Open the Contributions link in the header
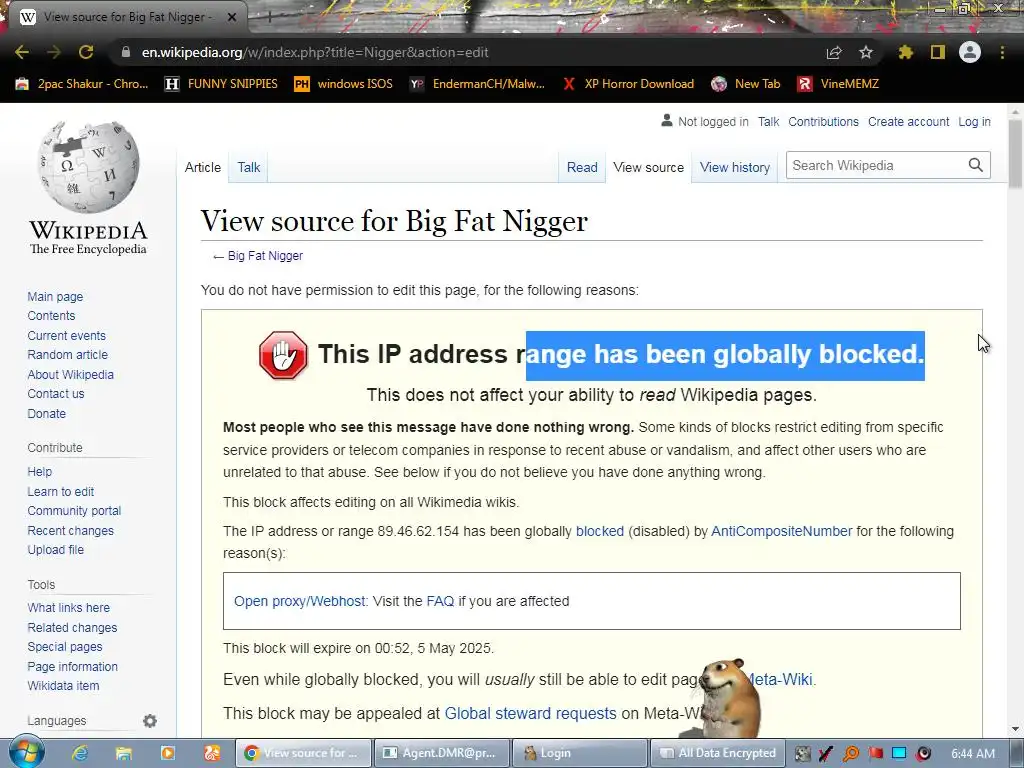Viewport: 1024px width, 768px height. click(824, 121)
